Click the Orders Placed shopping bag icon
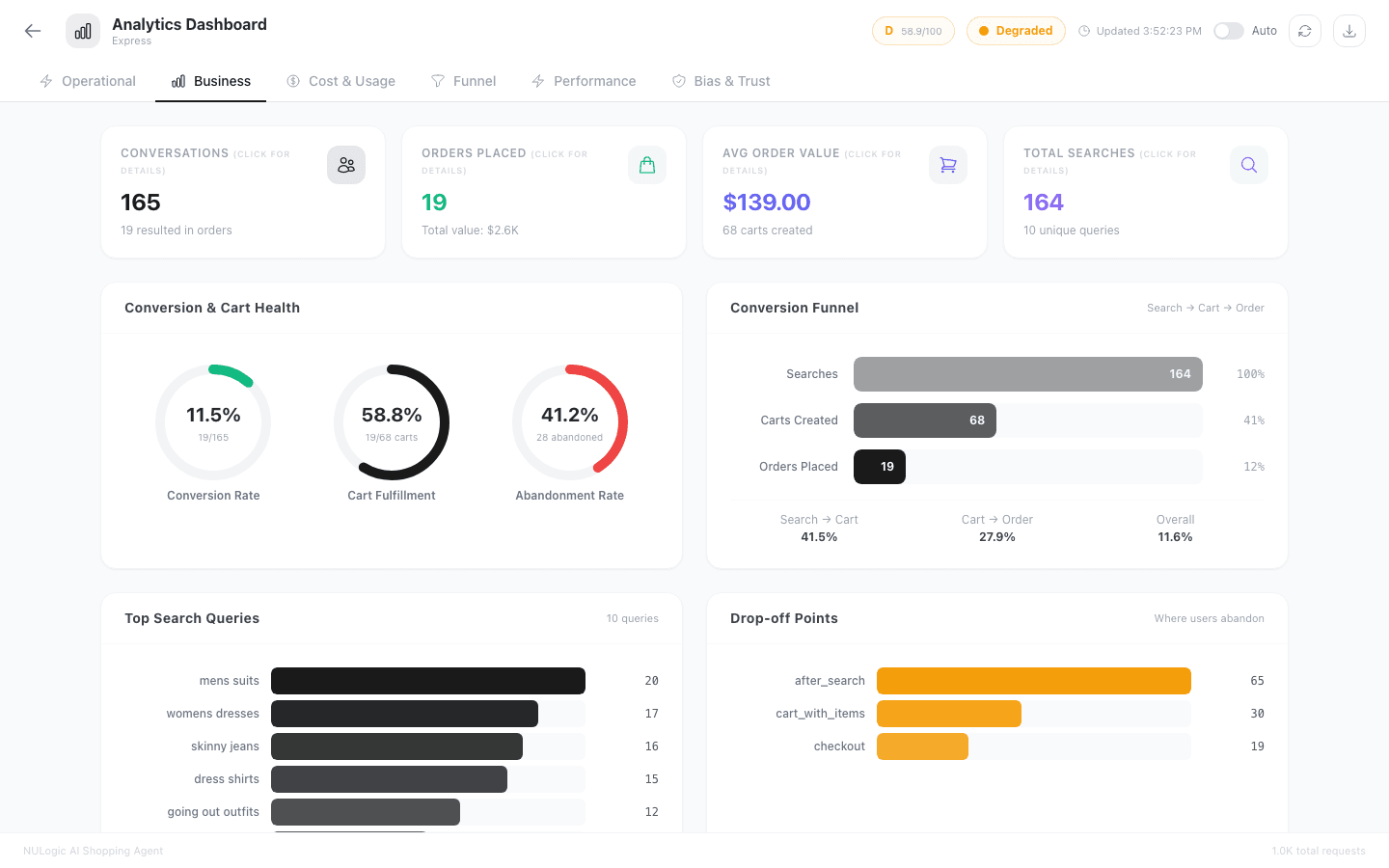 click(x=646, y=165)
